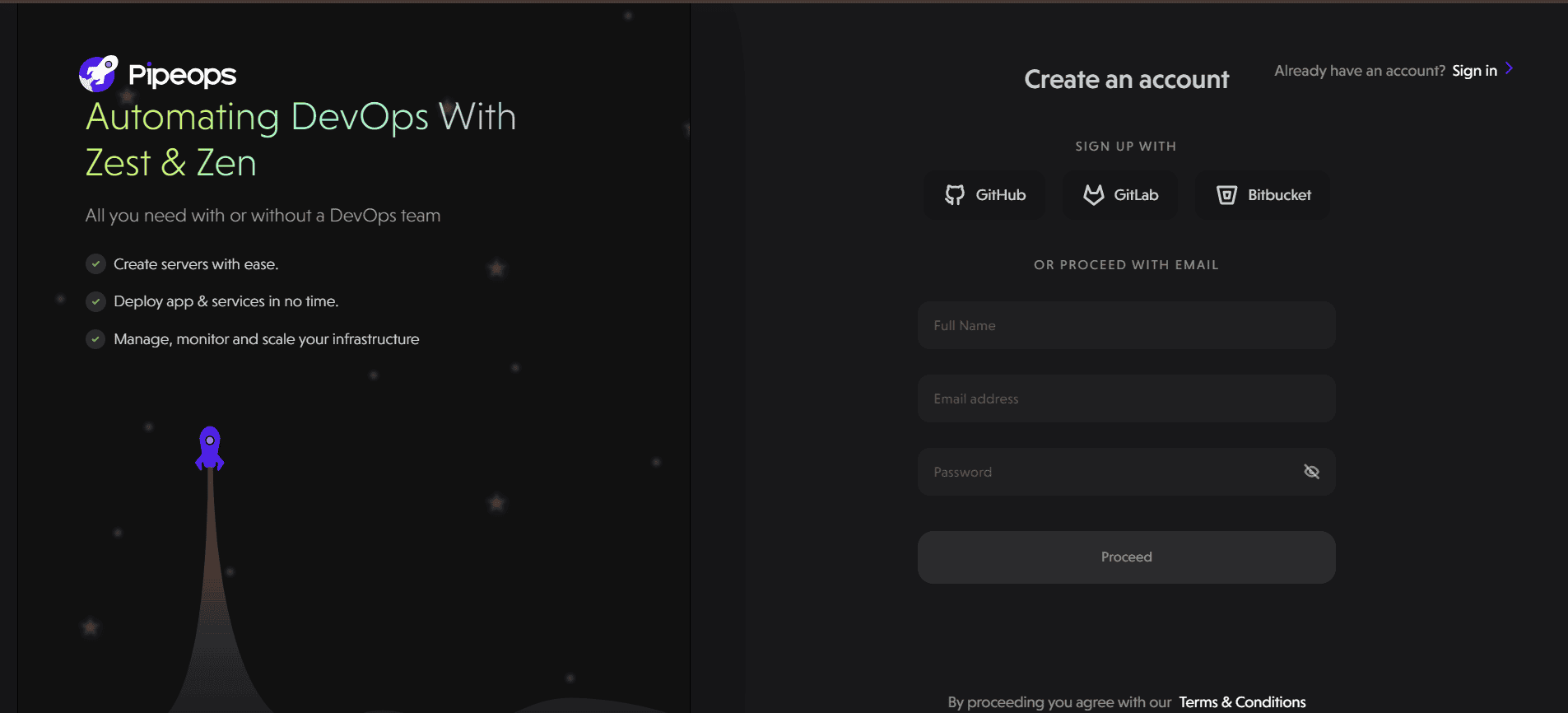This screenshot has width=1568, height=713.
Task: Click 'Already have an account?' text
Action: pos(1360,71)
